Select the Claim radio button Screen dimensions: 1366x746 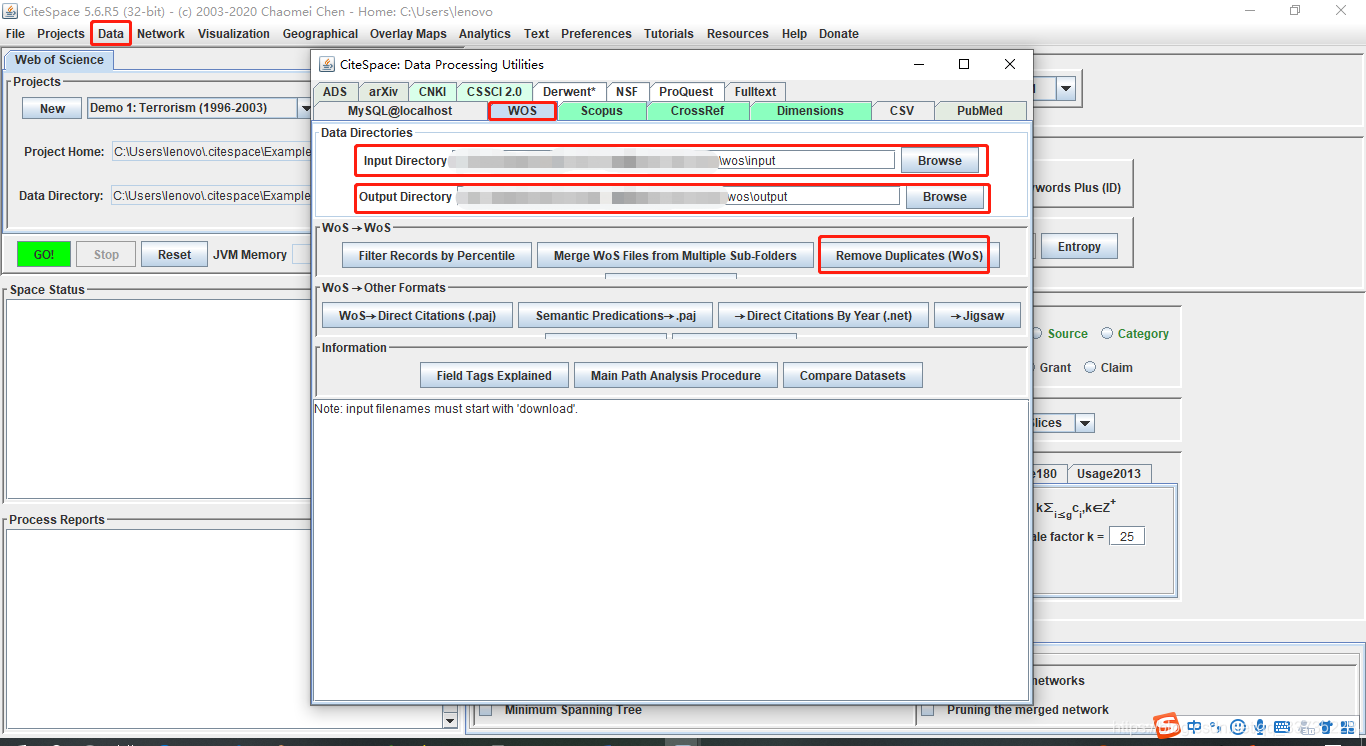(1090, 367)
